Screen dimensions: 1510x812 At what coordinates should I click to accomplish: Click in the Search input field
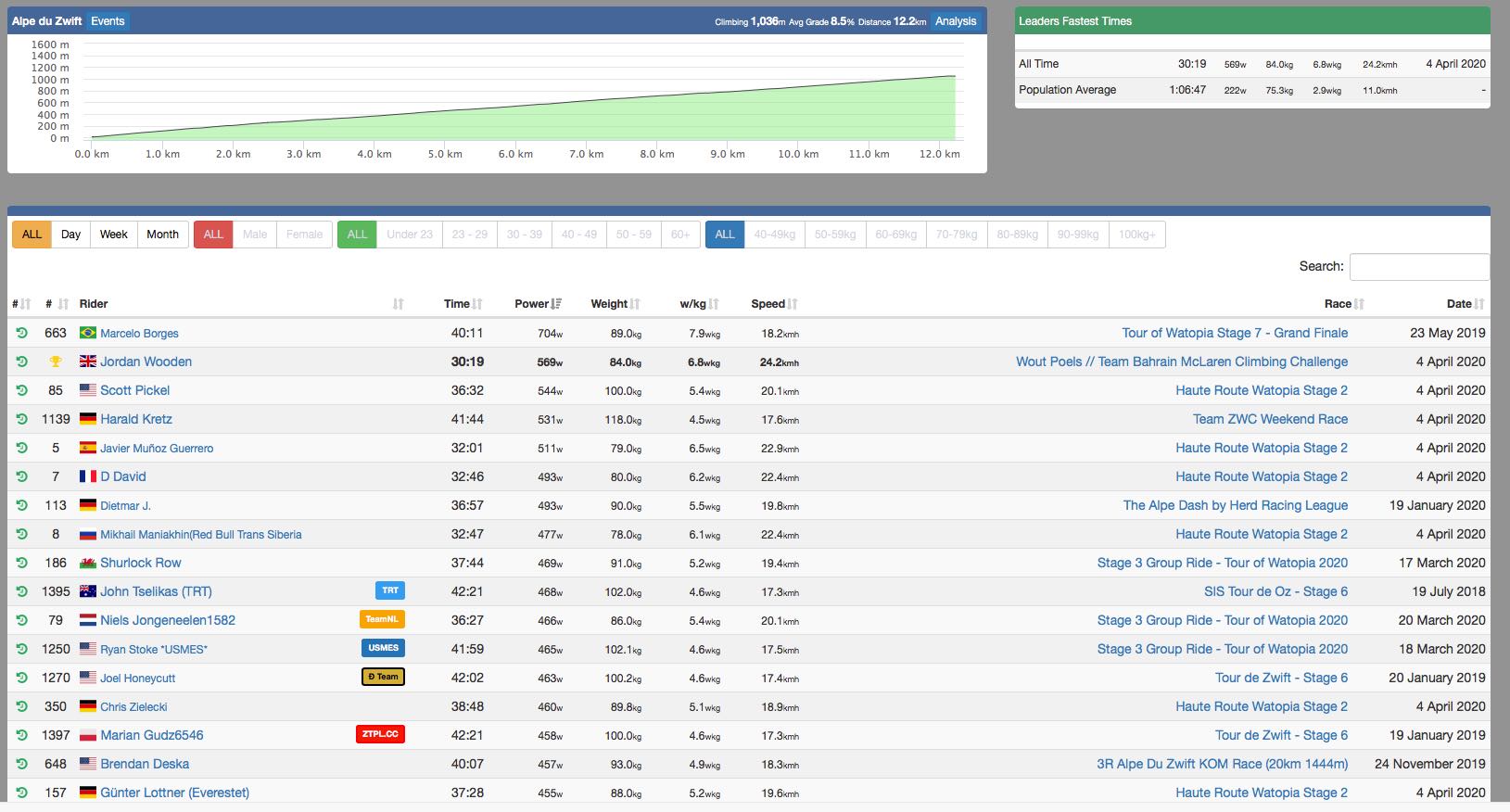[1419, 266]
